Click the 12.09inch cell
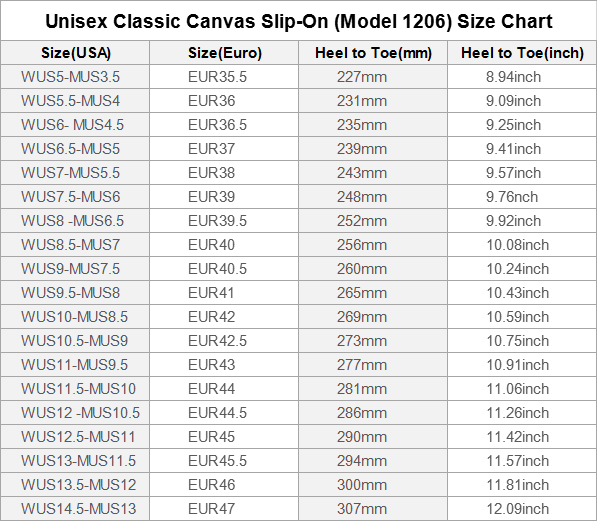Viewport: 597px width, 521px height. [522, 509]
